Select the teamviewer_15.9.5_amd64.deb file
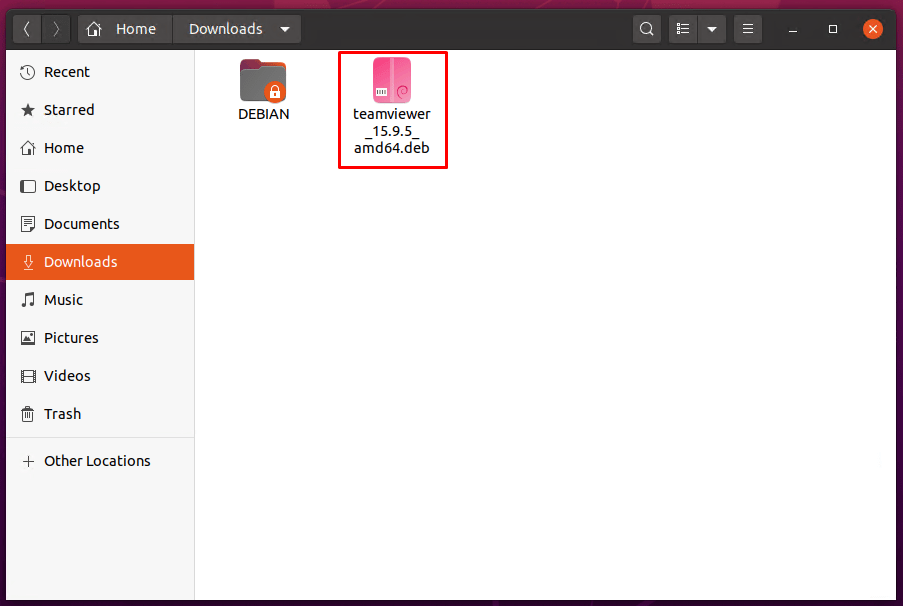Image resolution: width=903 pixels, height=606 pixels. pyautogui.click(x=392, y=108)
